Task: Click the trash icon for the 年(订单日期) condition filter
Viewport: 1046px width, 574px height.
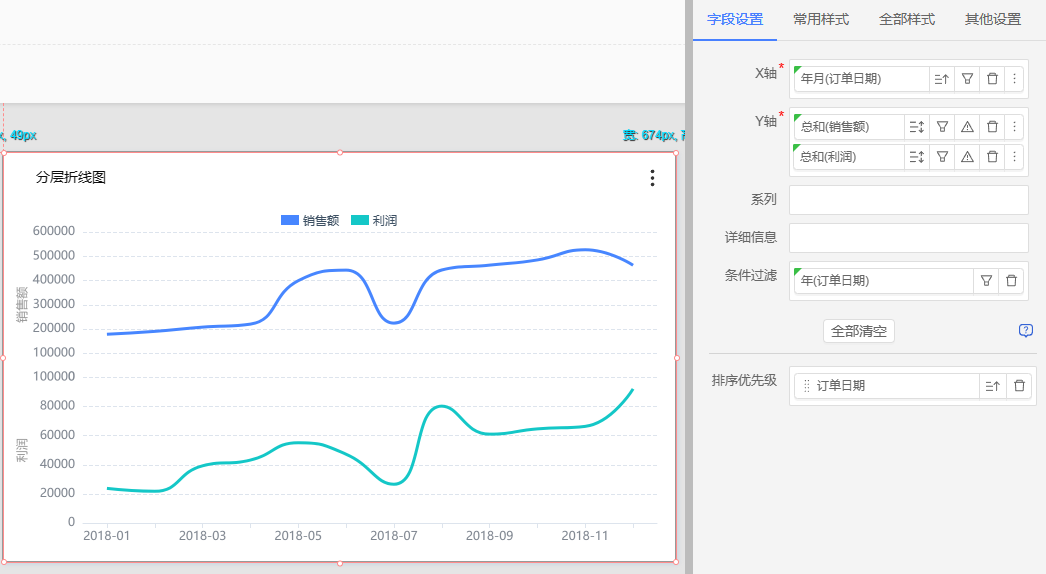Action: (1012, 281)
